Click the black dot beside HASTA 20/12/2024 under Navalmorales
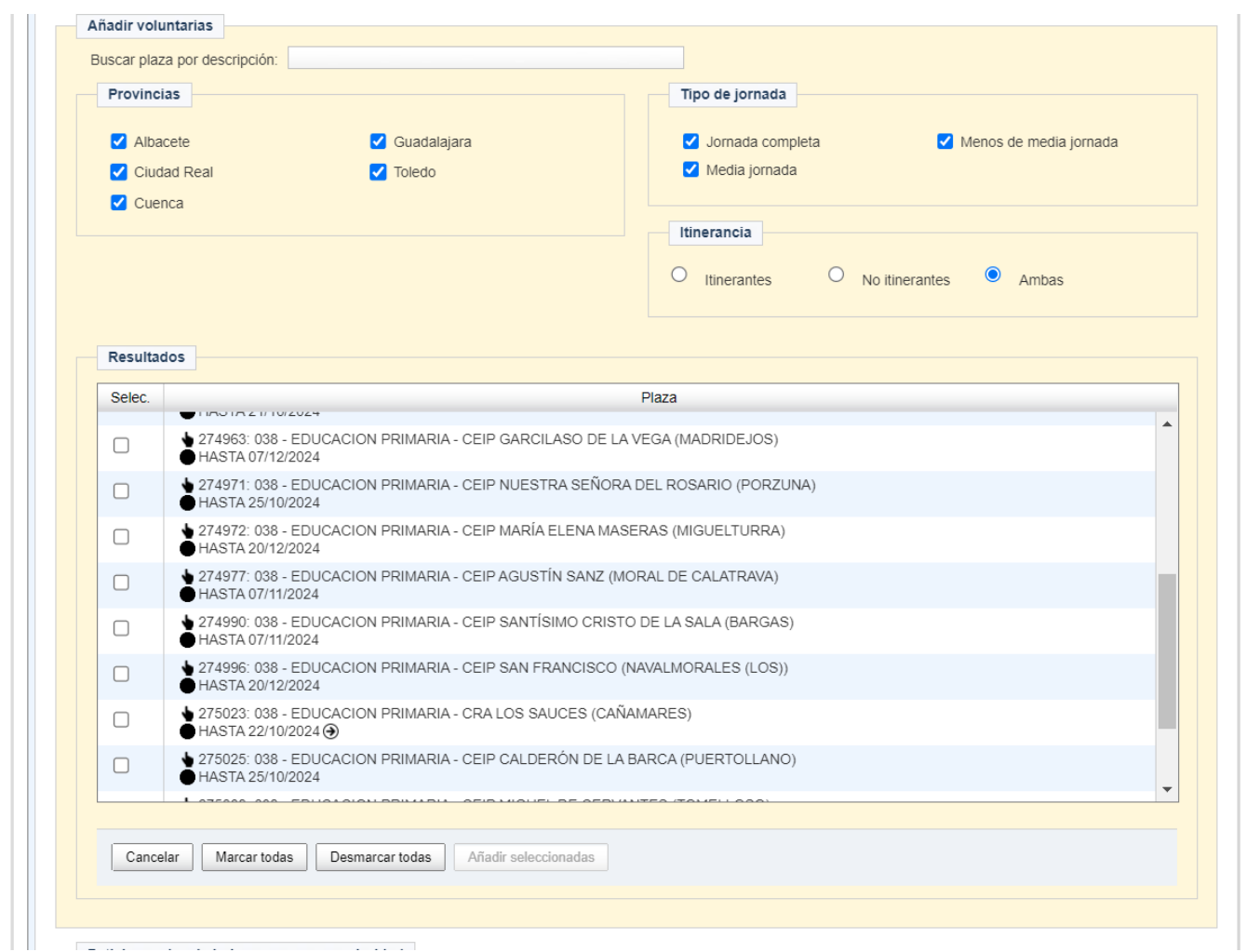This screenshot has width=1246, height=952. [x=187, y=685]
